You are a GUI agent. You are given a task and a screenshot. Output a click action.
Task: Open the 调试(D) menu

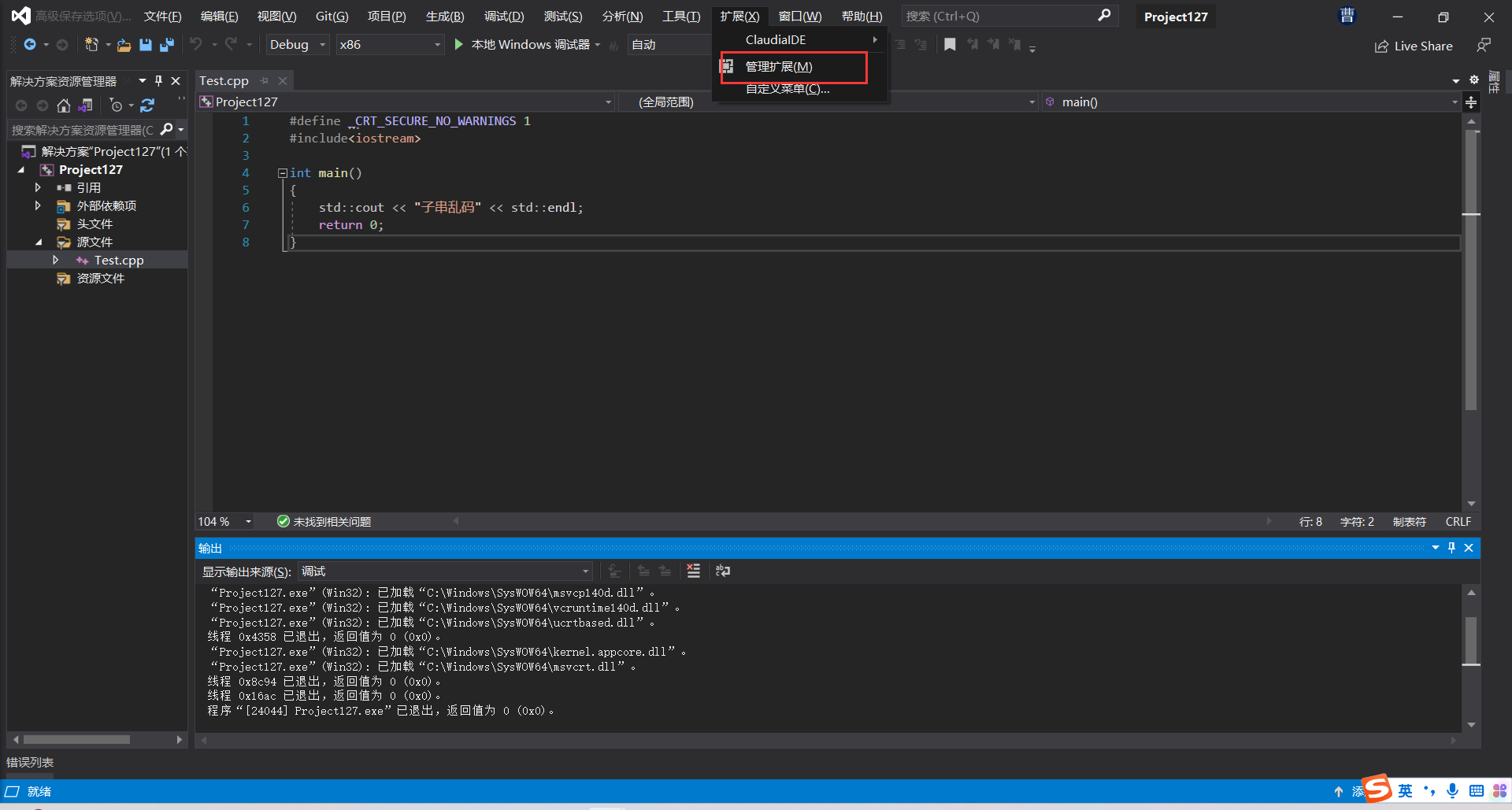click(504, 17)
